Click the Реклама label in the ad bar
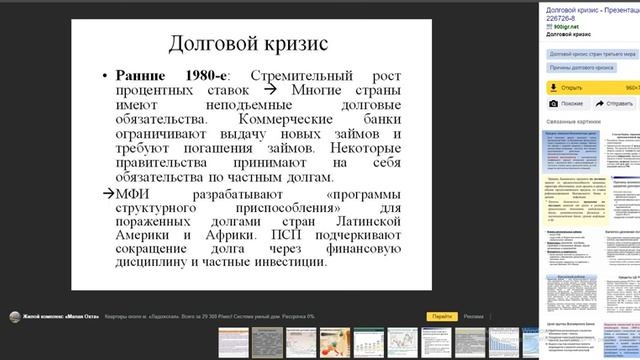Image resolution: width=640 pixels, height=360 pixels. (x=473, y=317)
